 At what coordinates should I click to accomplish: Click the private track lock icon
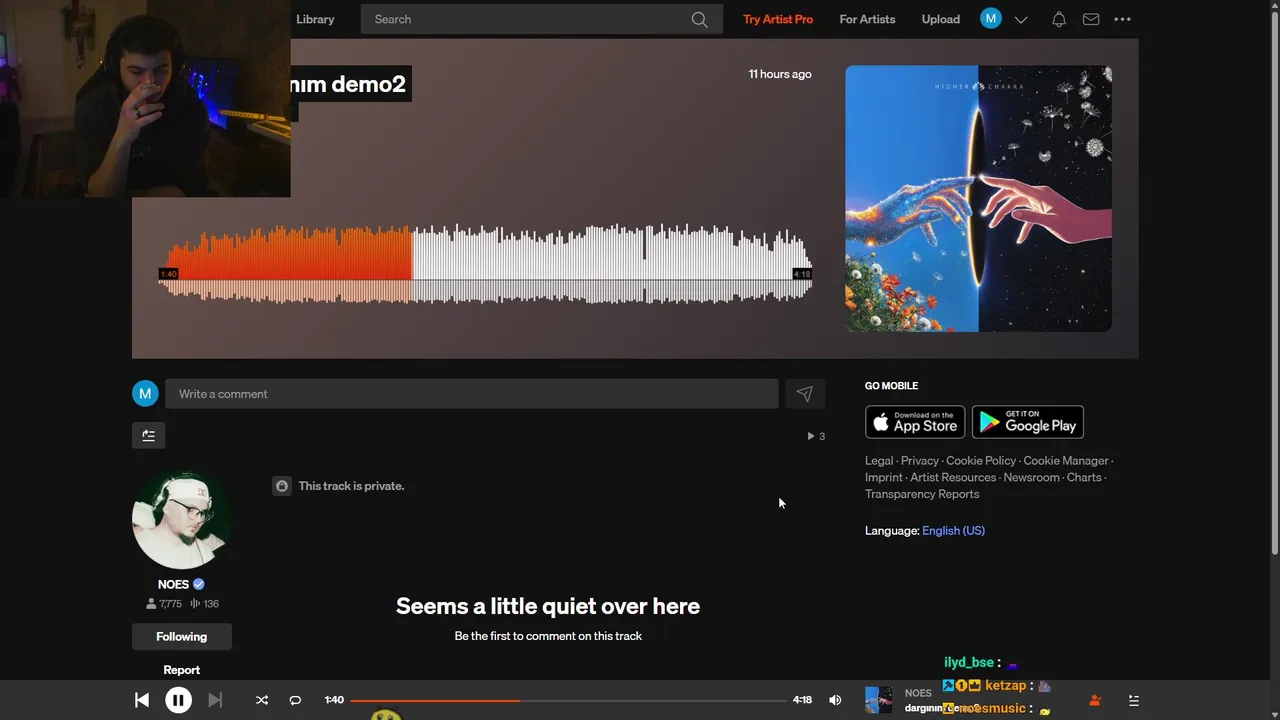(282, 486)
